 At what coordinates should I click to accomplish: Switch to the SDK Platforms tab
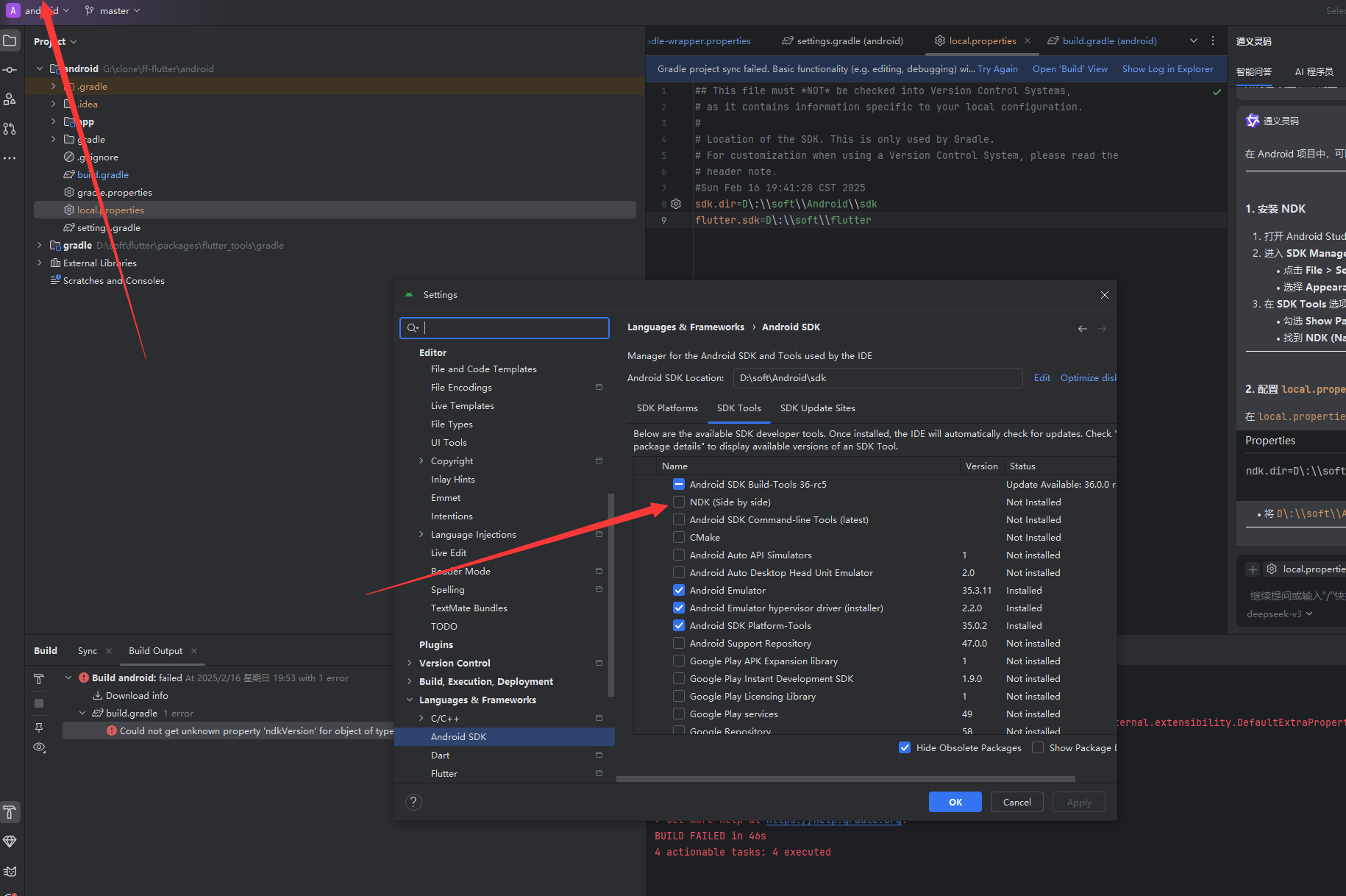click(x=667, y=408)
